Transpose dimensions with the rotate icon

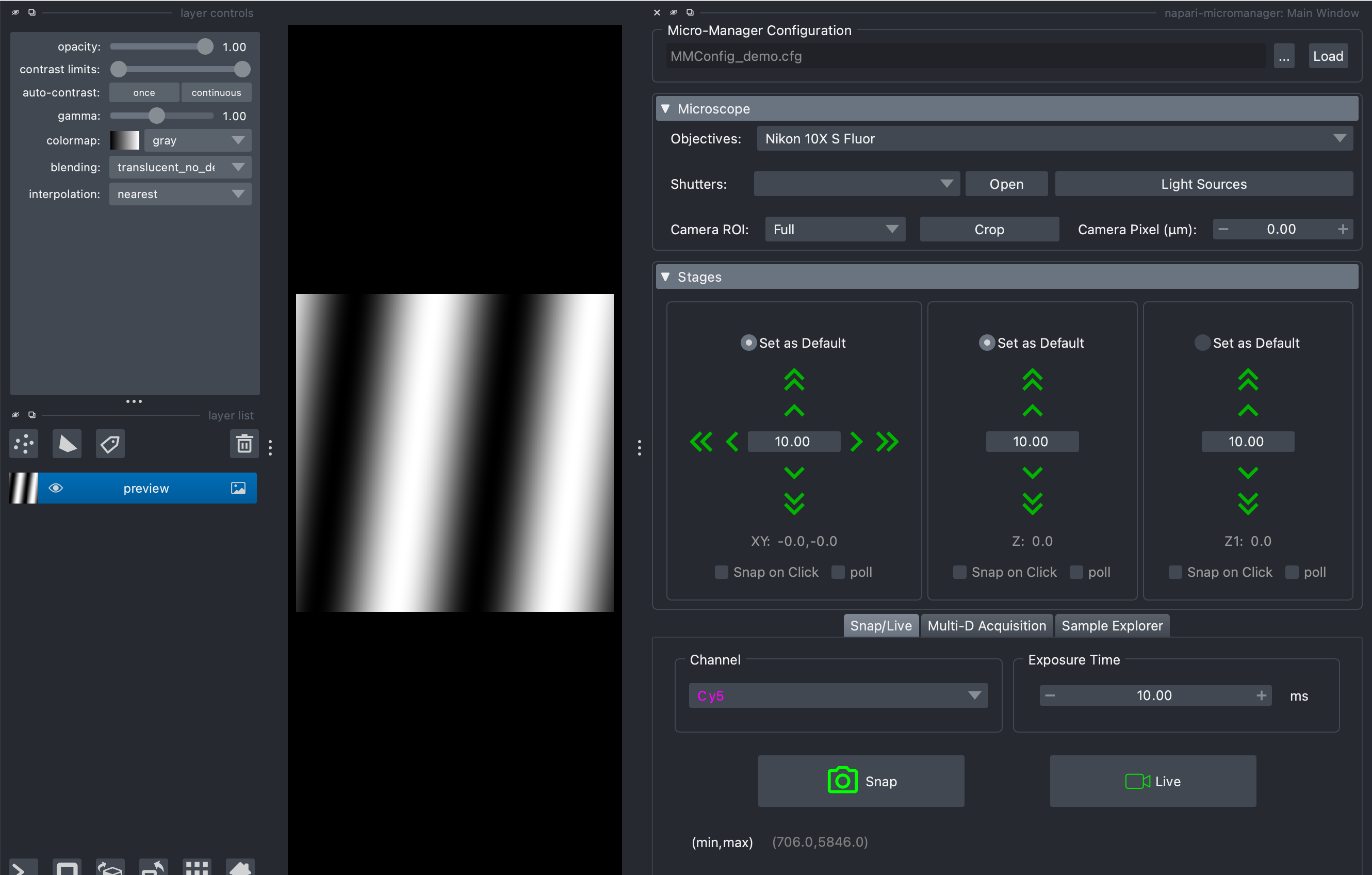point(153,868)
